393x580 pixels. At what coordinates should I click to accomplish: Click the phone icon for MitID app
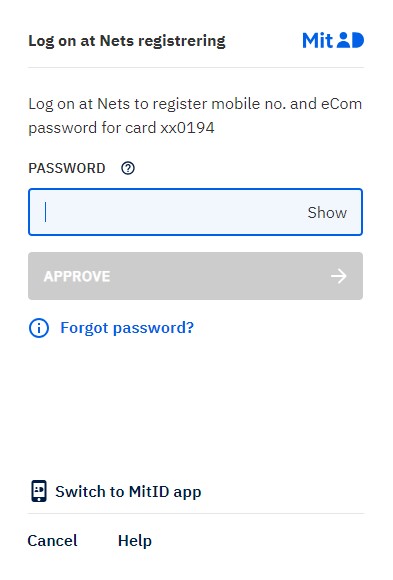[x=39, y=491]
